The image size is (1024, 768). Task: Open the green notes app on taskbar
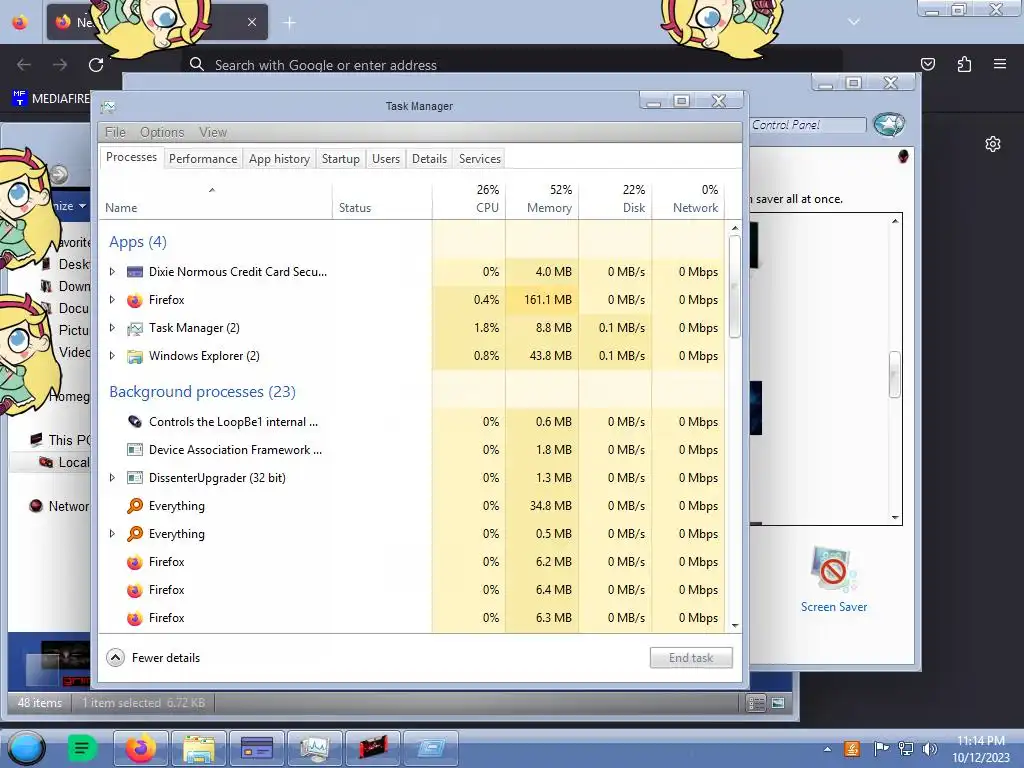pos(82,748)
